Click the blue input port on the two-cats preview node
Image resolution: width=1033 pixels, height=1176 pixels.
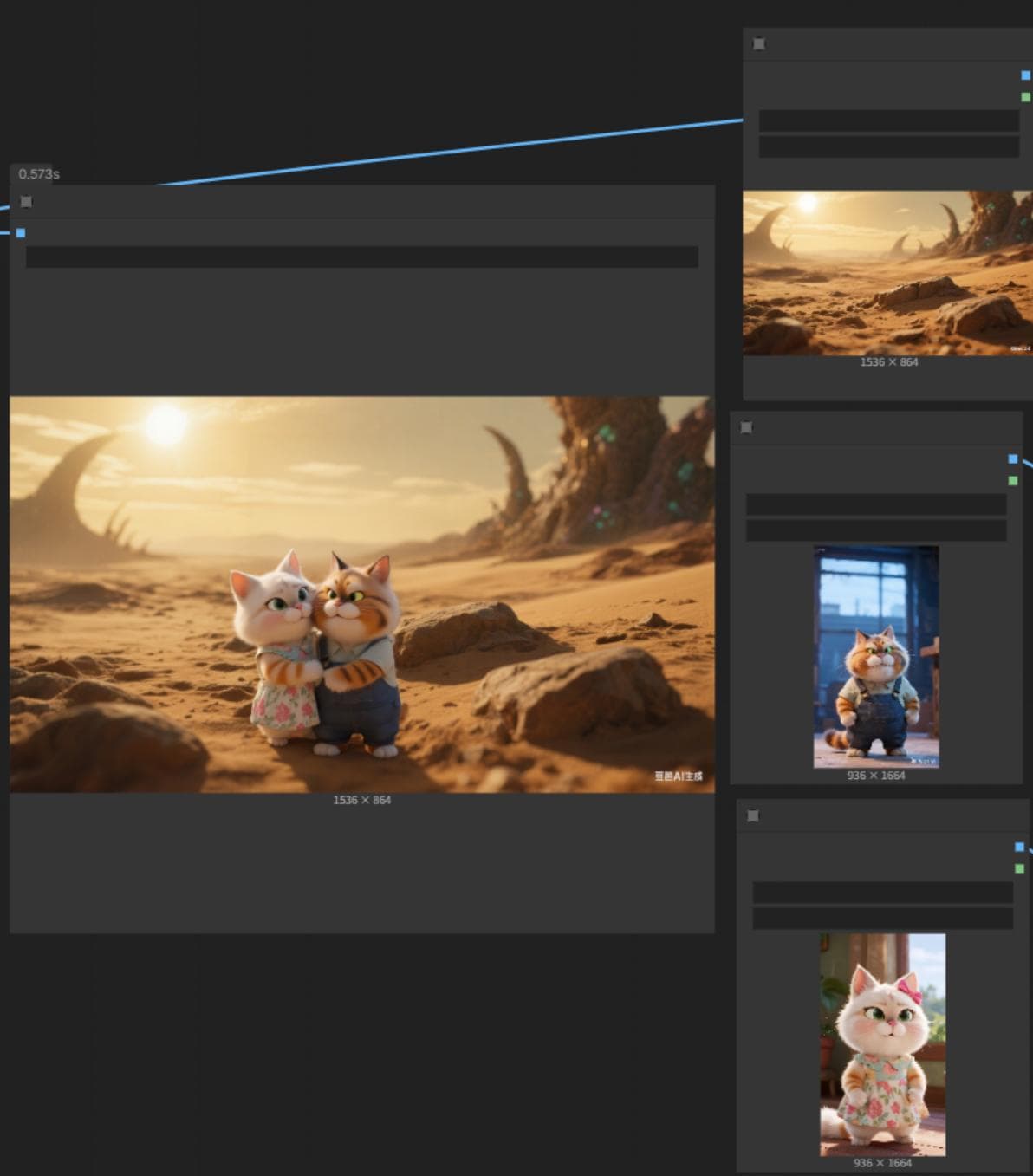pos(21,233)
